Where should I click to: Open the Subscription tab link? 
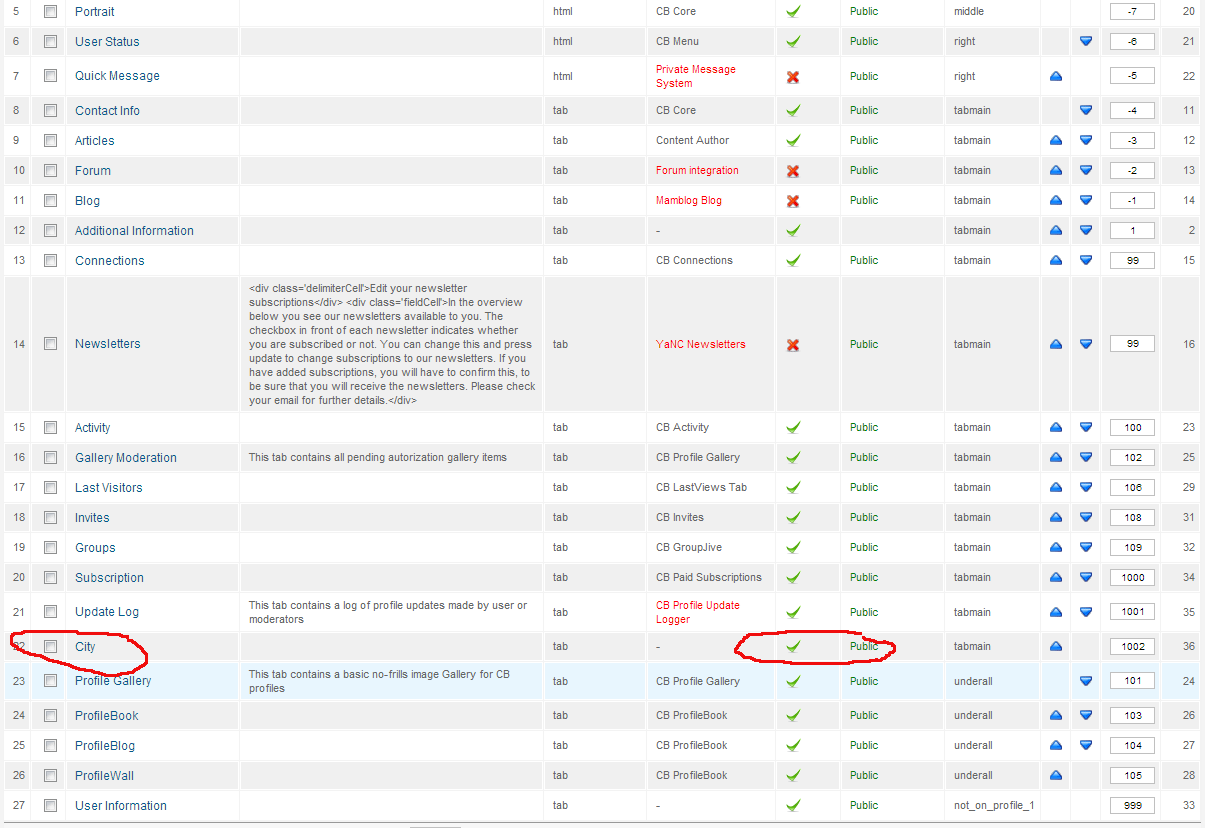point(109,578)
